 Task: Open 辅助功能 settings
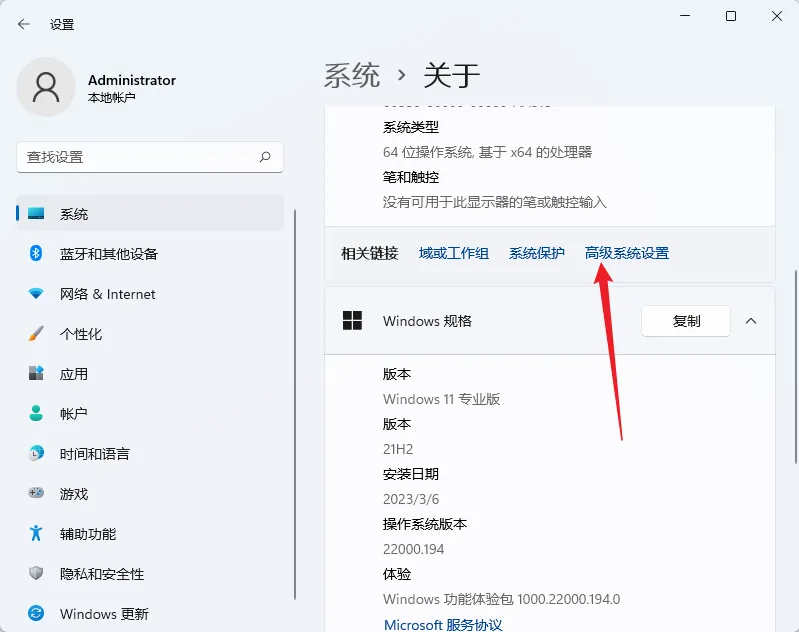coord(150,533)
